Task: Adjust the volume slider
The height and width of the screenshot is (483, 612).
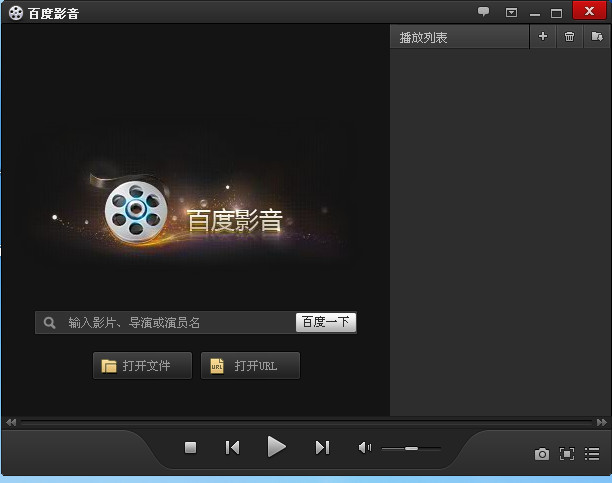Action: coord(411,448)
